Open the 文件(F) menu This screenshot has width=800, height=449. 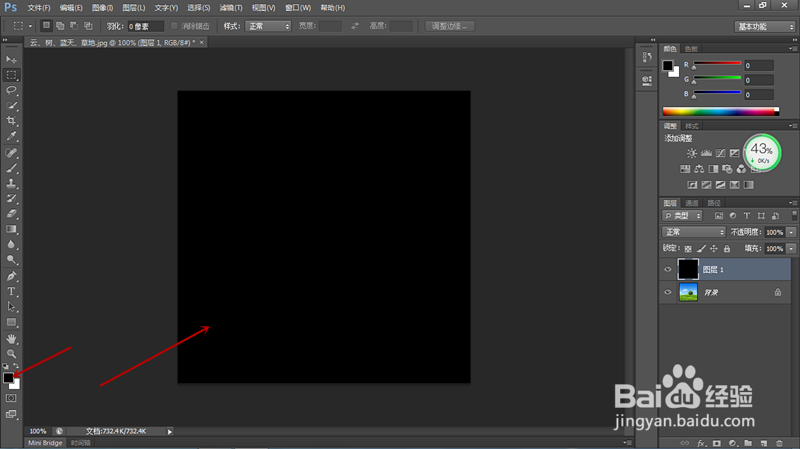[39, 8]
